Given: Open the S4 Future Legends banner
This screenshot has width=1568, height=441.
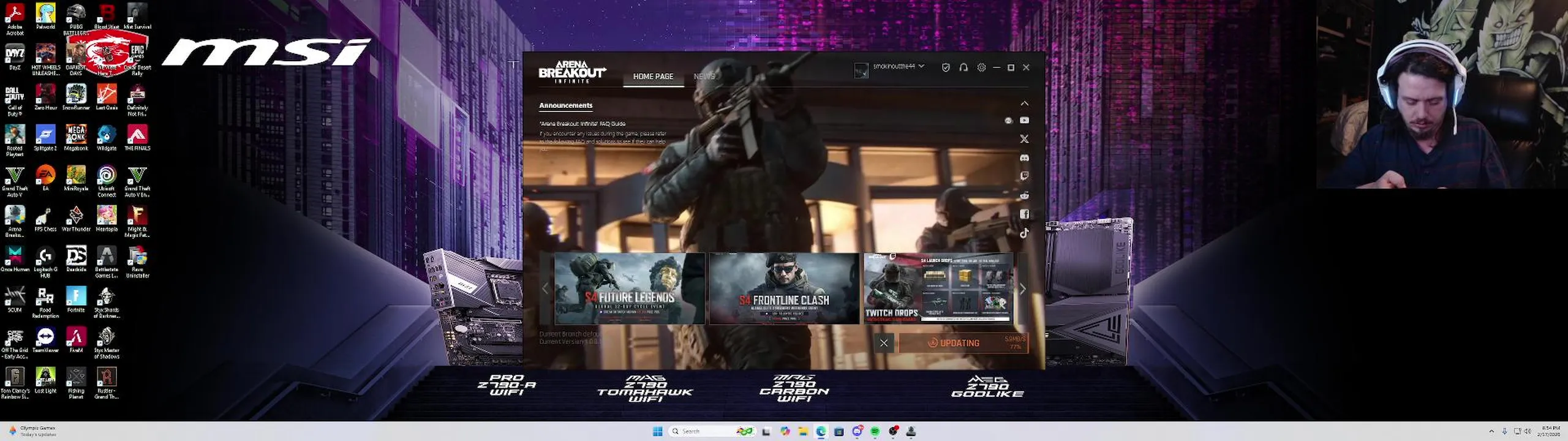Looking at the screenshot, I should 629,288.
